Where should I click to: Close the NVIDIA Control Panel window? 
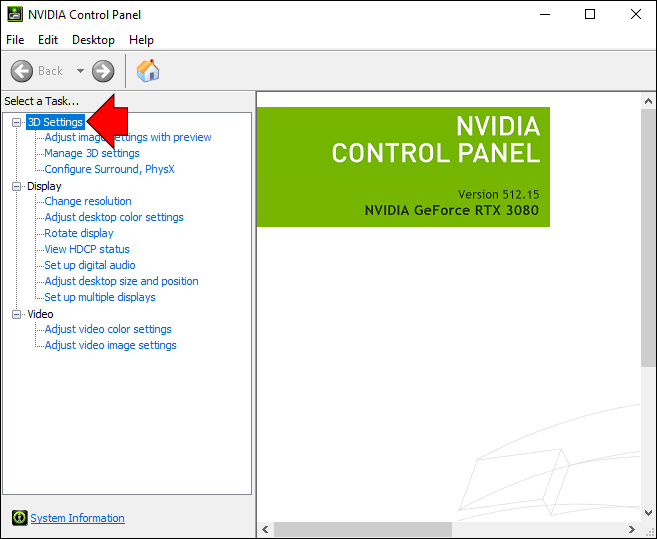pos(636,14)
